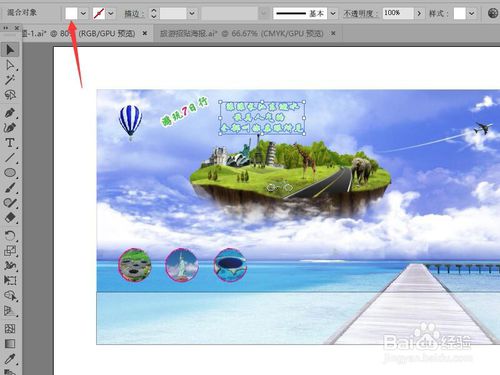This screenshot has width=500, height=375.
Task: Click the 不透明度 opacity label link
Action: [x=361, y=14]
